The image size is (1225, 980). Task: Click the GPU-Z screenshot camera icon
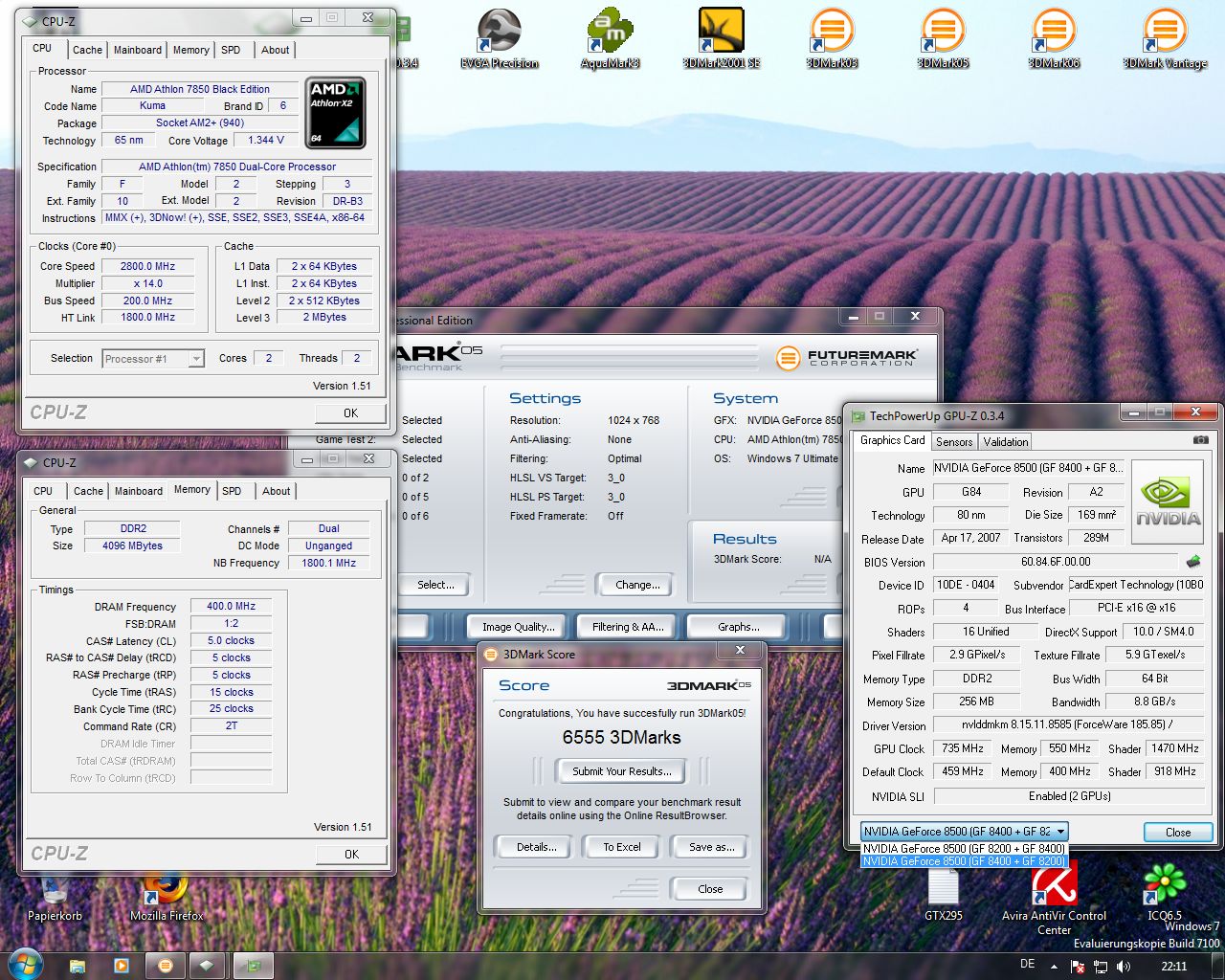(1200, 440)
